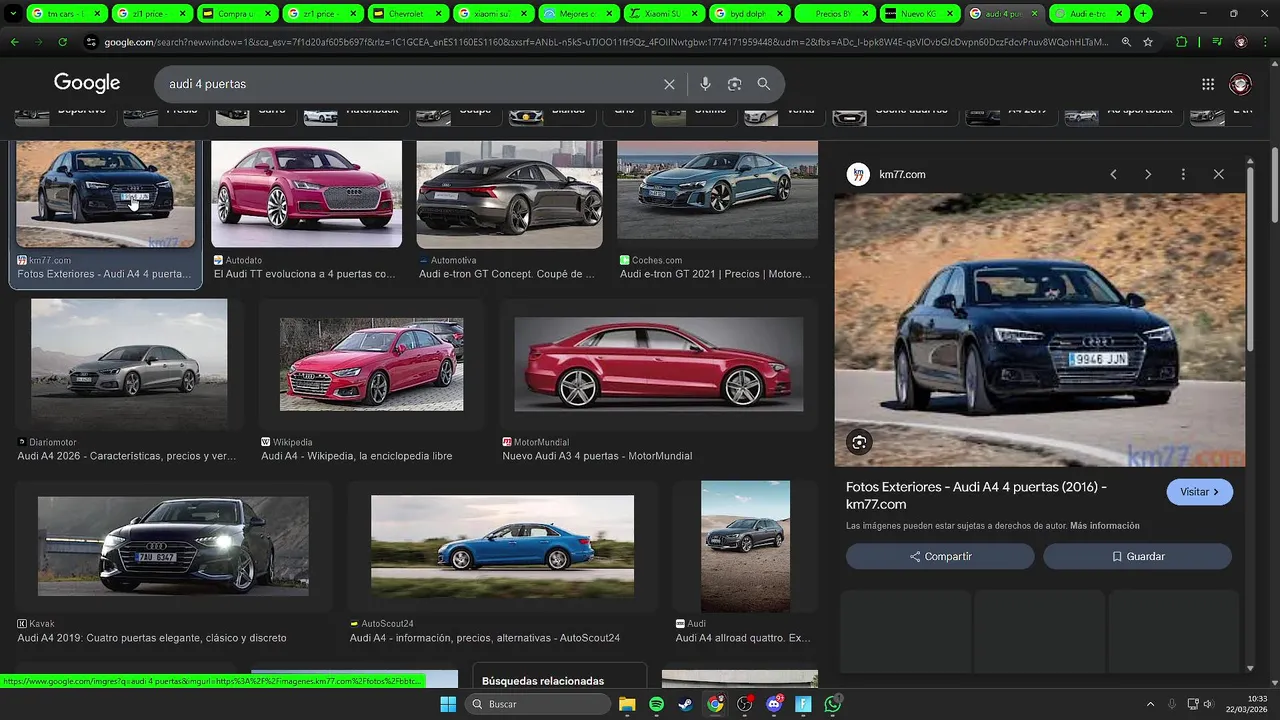Viewport: 1280px width, 720px height.
Task: Close the km77.com image preview panel
Action: pos(1218,174)
